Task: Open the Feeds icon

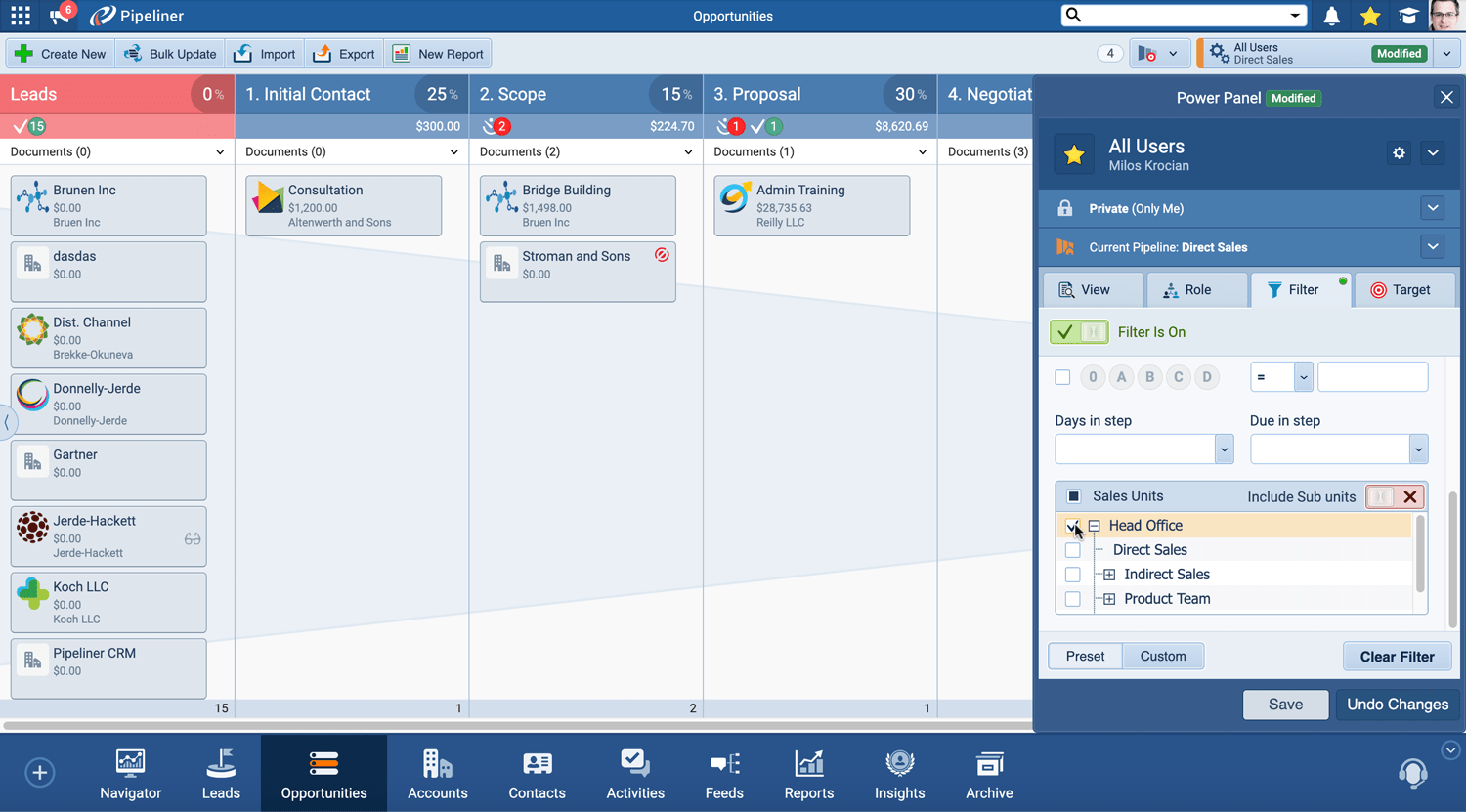Action: [x=724, y=773]
